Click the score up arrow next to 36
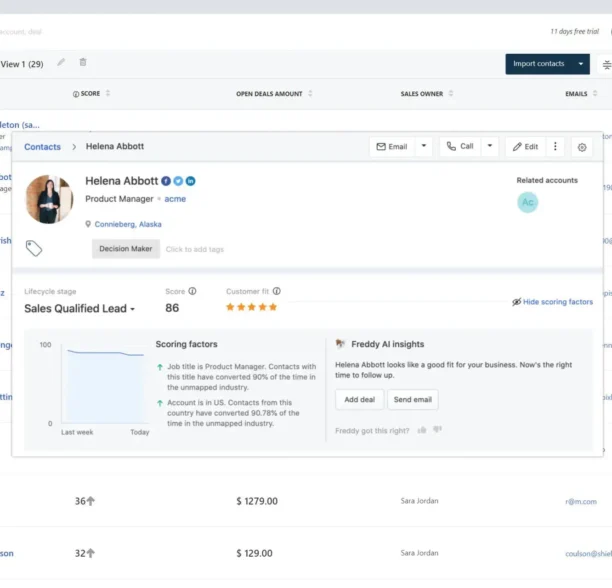The height and width of the screenshot is (588, 612). (x=91, y=501)
